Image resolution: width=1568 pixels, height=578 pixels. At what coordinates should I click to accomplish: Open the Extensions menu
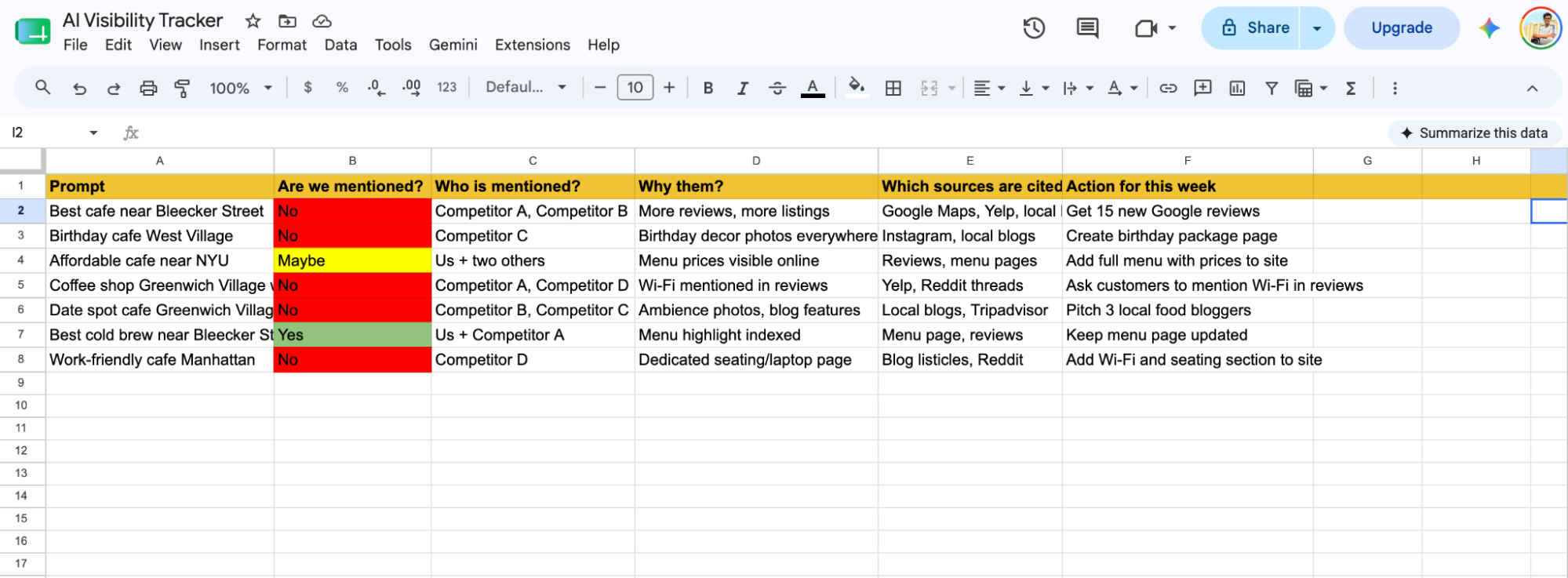[533, 45]
